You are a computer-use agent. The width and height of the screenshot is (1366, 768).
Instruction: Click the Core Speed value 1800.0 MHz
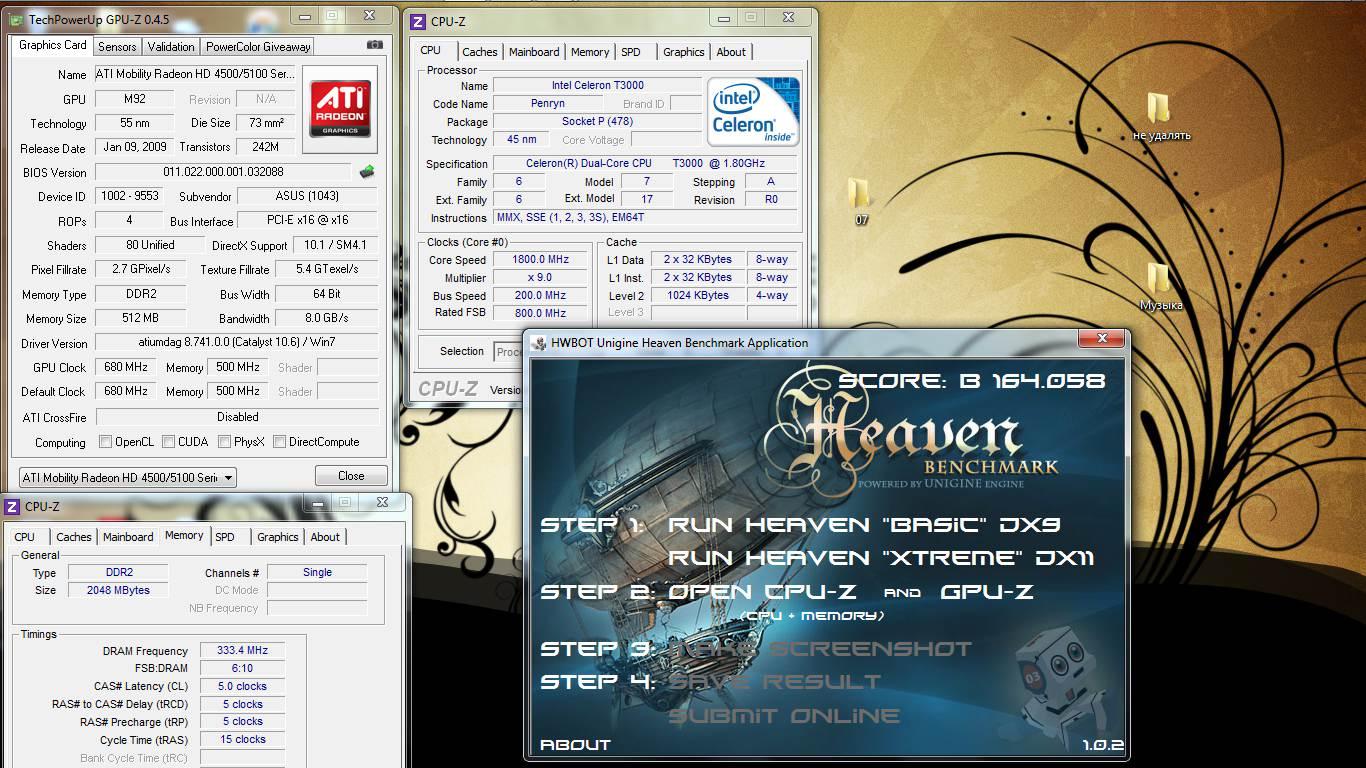[x=540, y=260]
